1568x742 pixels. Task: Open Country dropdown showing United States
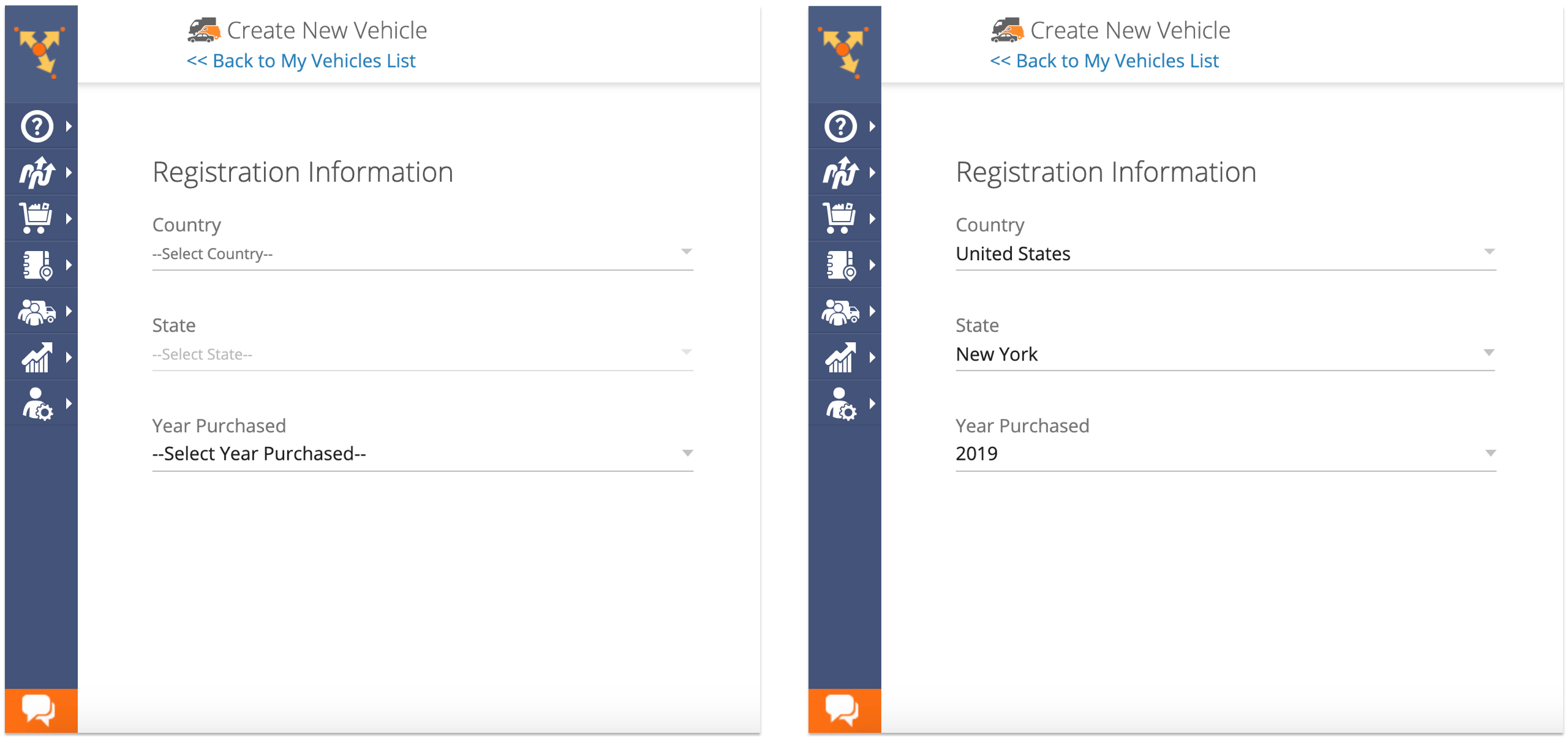pos(1226,253)
